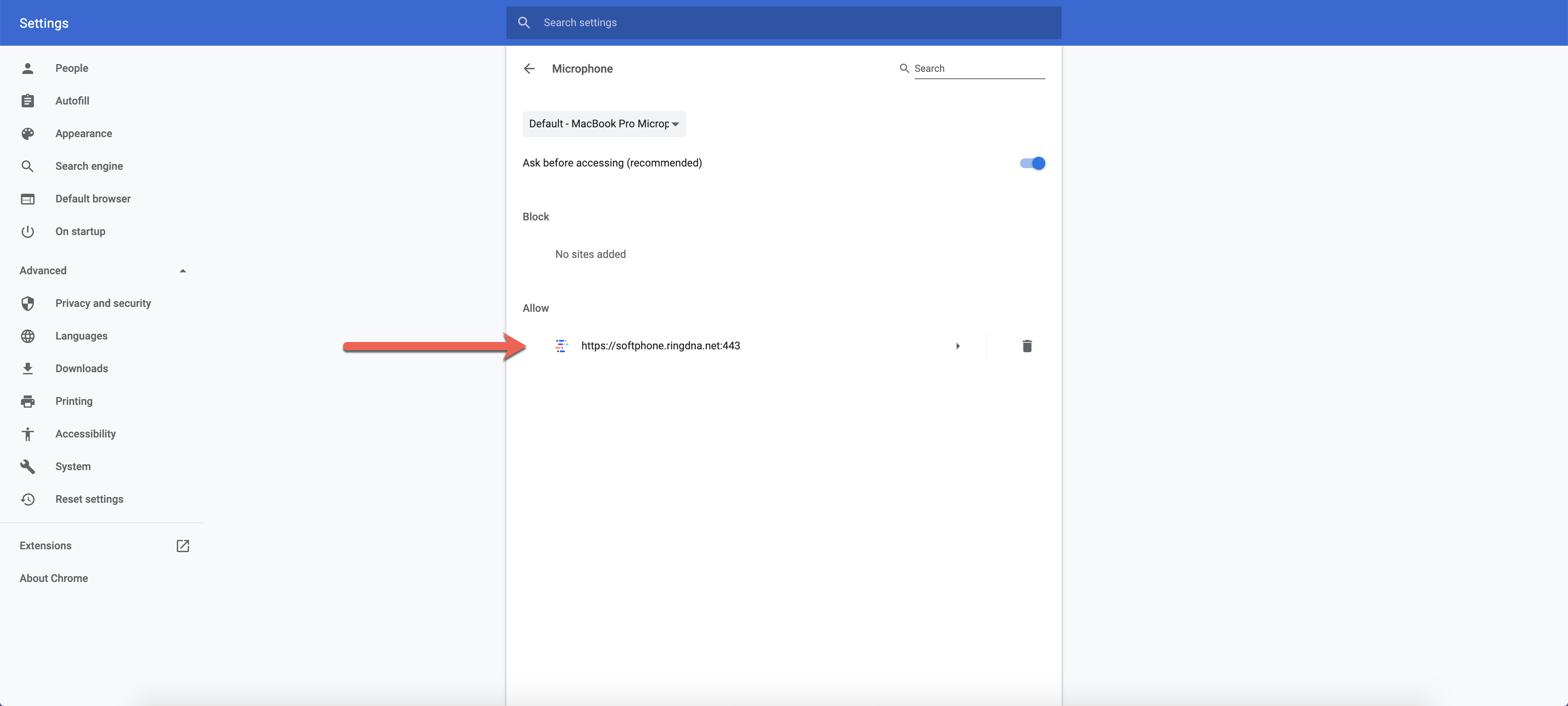Screen dimensions: 1568x706
Task: Open the Default MacBook Pro Microphone dropdown
Action: (x=604, y=124)
